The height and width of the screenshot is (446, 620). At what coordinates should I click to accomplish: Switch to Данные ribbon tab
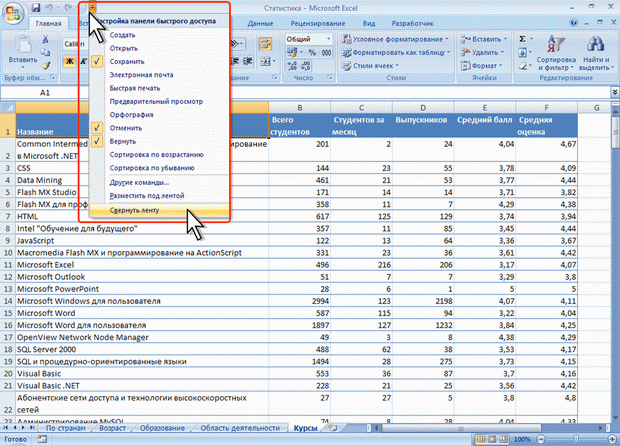(260, 23)
